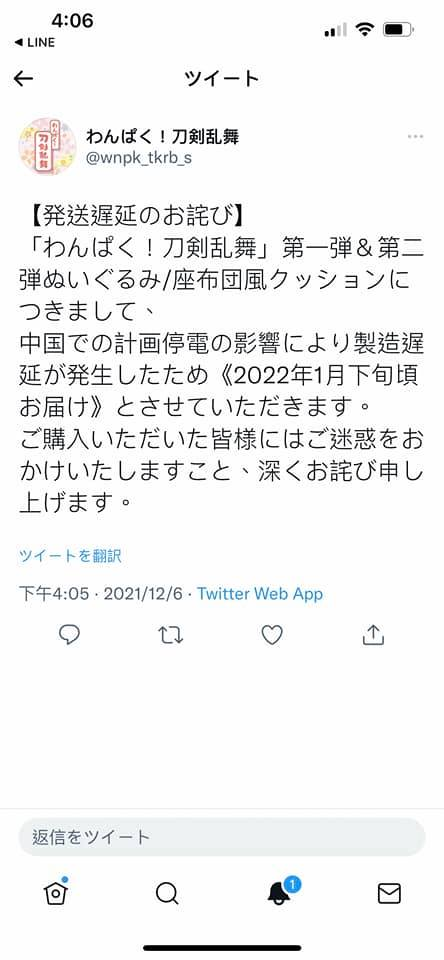Tap the @wnpk_tkrb_s handle
The image size is (444, 960).
coord(138,158)
